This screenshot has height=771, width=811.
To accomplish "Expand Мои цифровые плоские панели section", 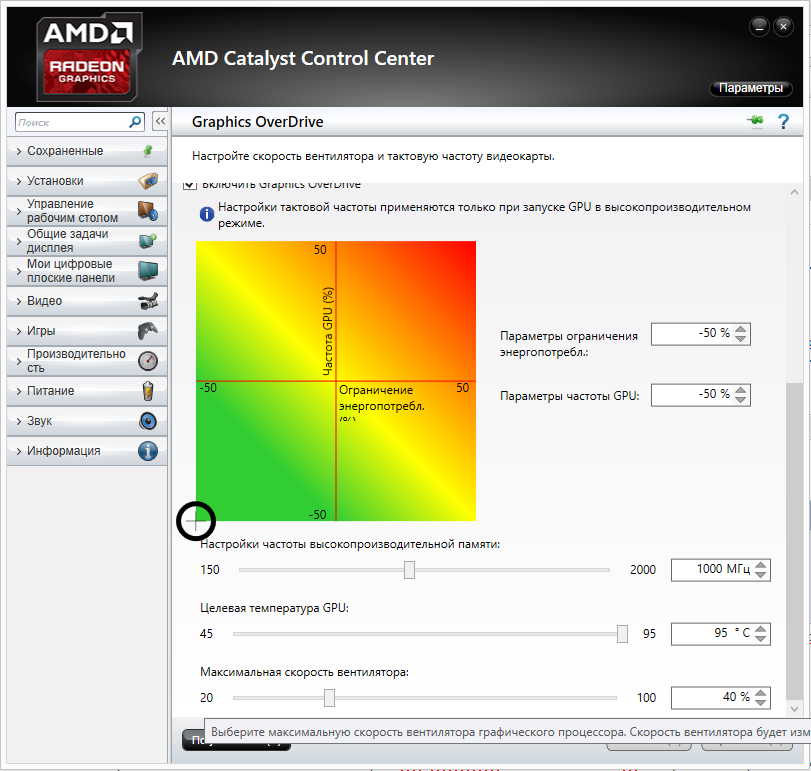I will (x=87, y=271).
